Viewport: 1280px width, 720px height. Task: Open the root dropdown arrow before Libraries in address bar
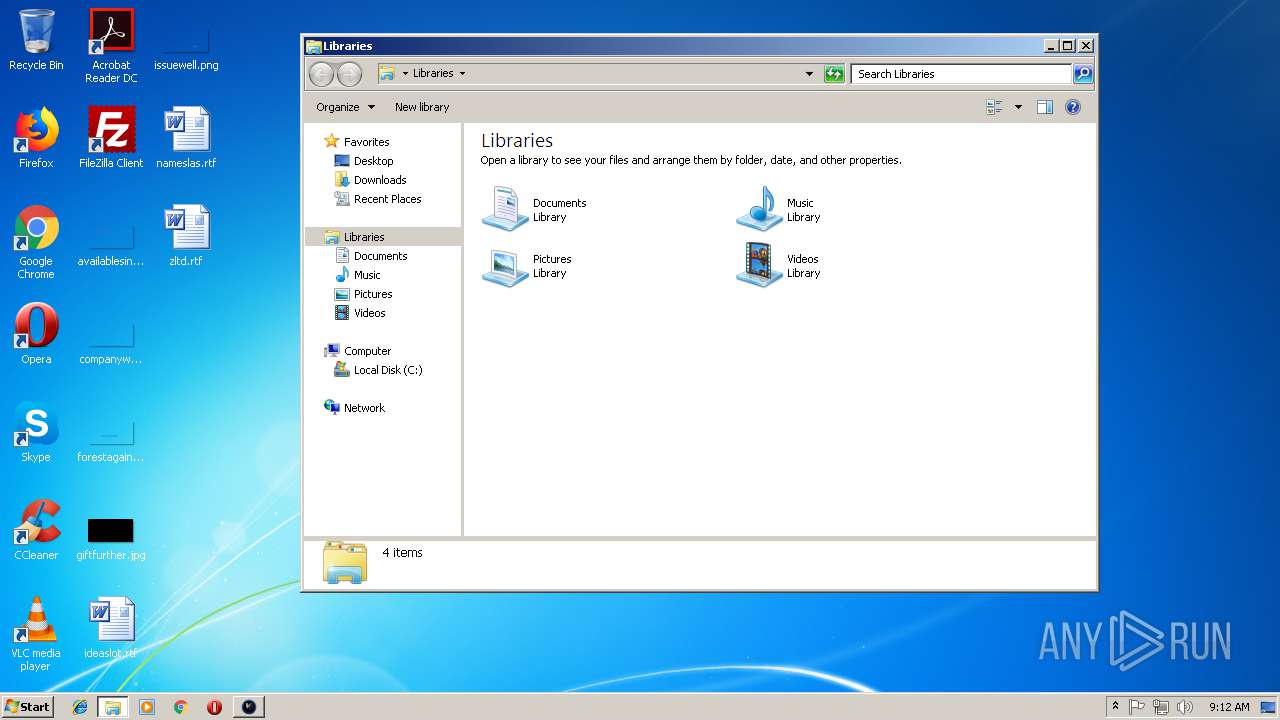[x=405, y=73]
